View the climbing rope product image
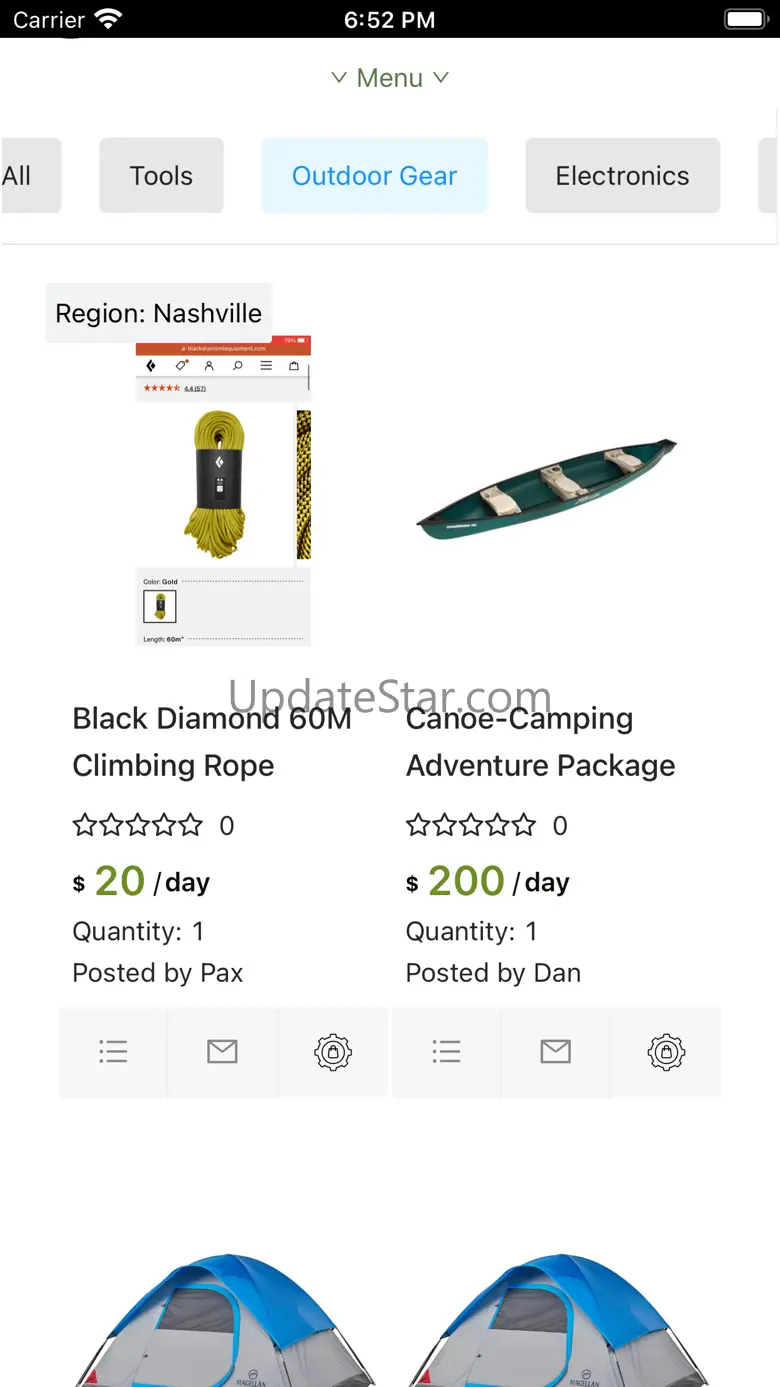780x1387 pixels. pos(223,490)
